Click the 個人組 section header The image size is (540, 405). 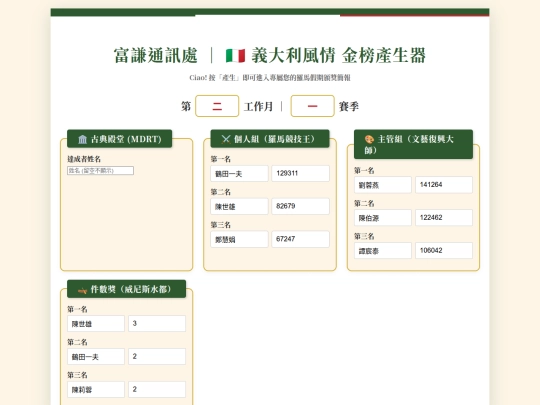[270, 139]
